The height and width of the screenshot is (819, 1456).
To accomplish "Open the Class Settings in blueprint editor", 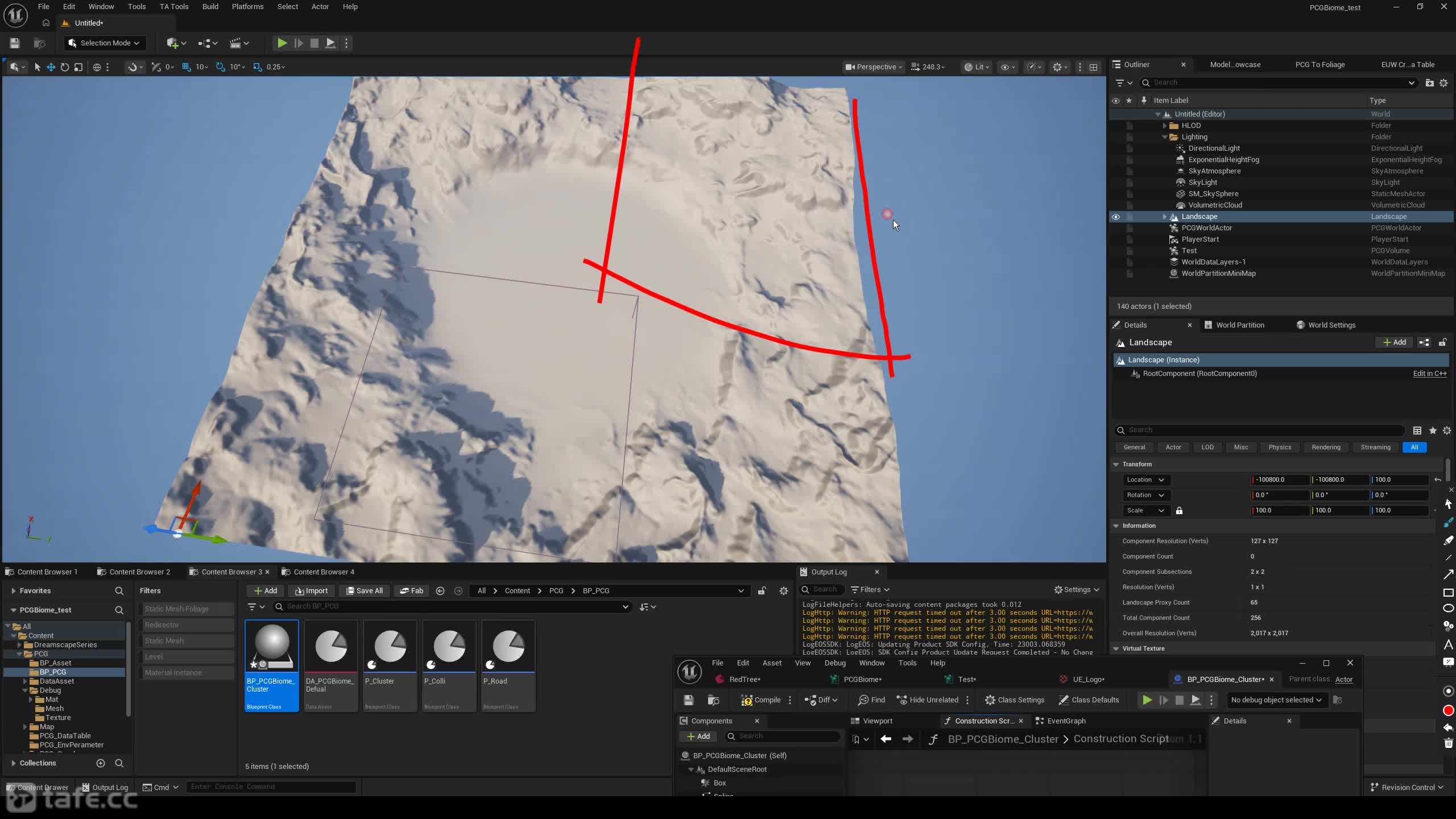I will tap(1015, 700).
